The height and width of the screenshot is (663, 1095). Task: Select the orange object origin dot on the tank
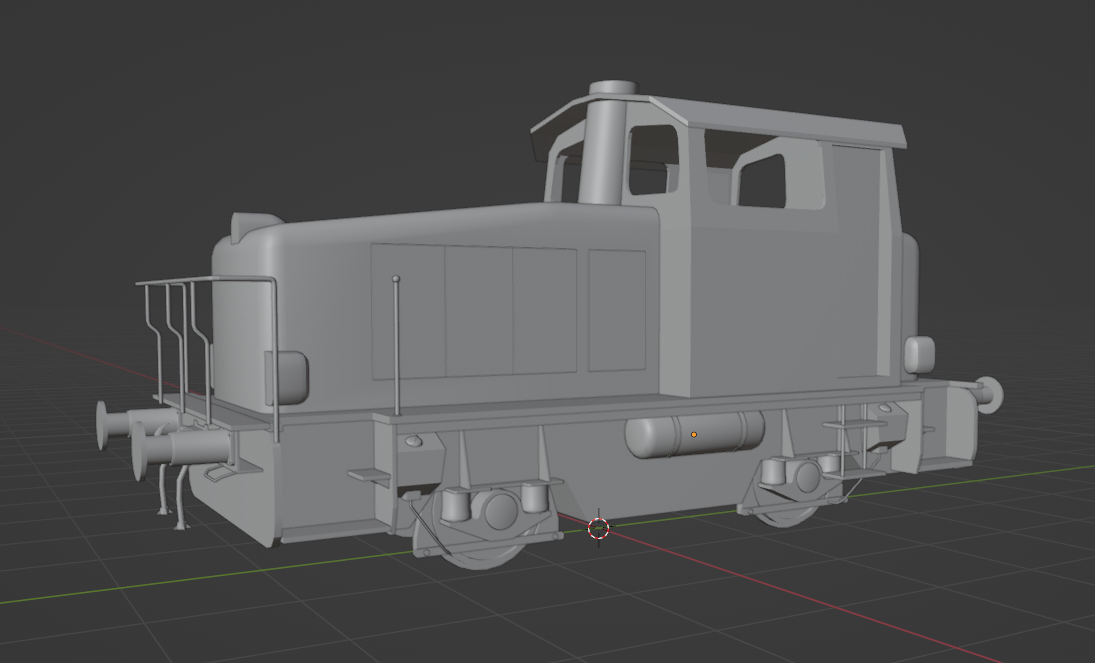pos(693,435)
